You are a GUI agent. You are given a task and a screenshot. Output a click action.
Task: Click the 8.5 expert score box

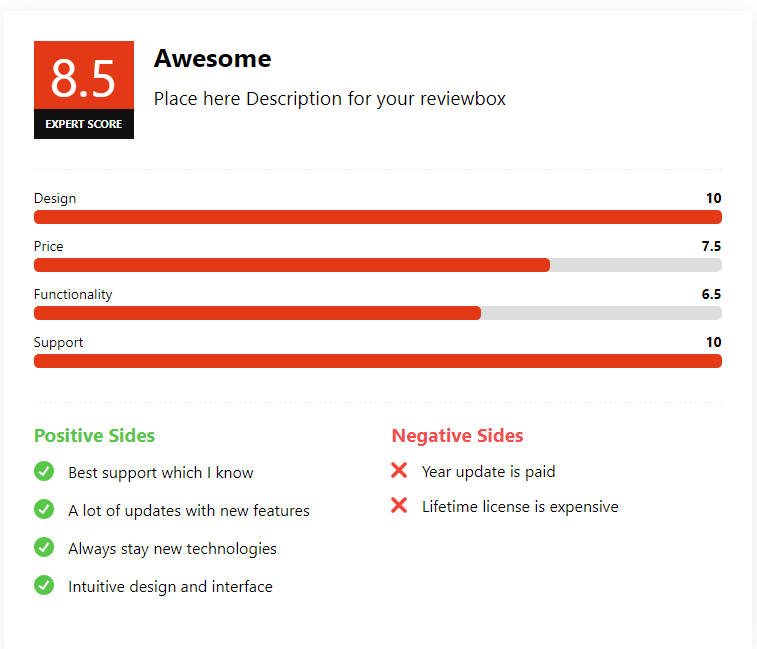point(84,90)
